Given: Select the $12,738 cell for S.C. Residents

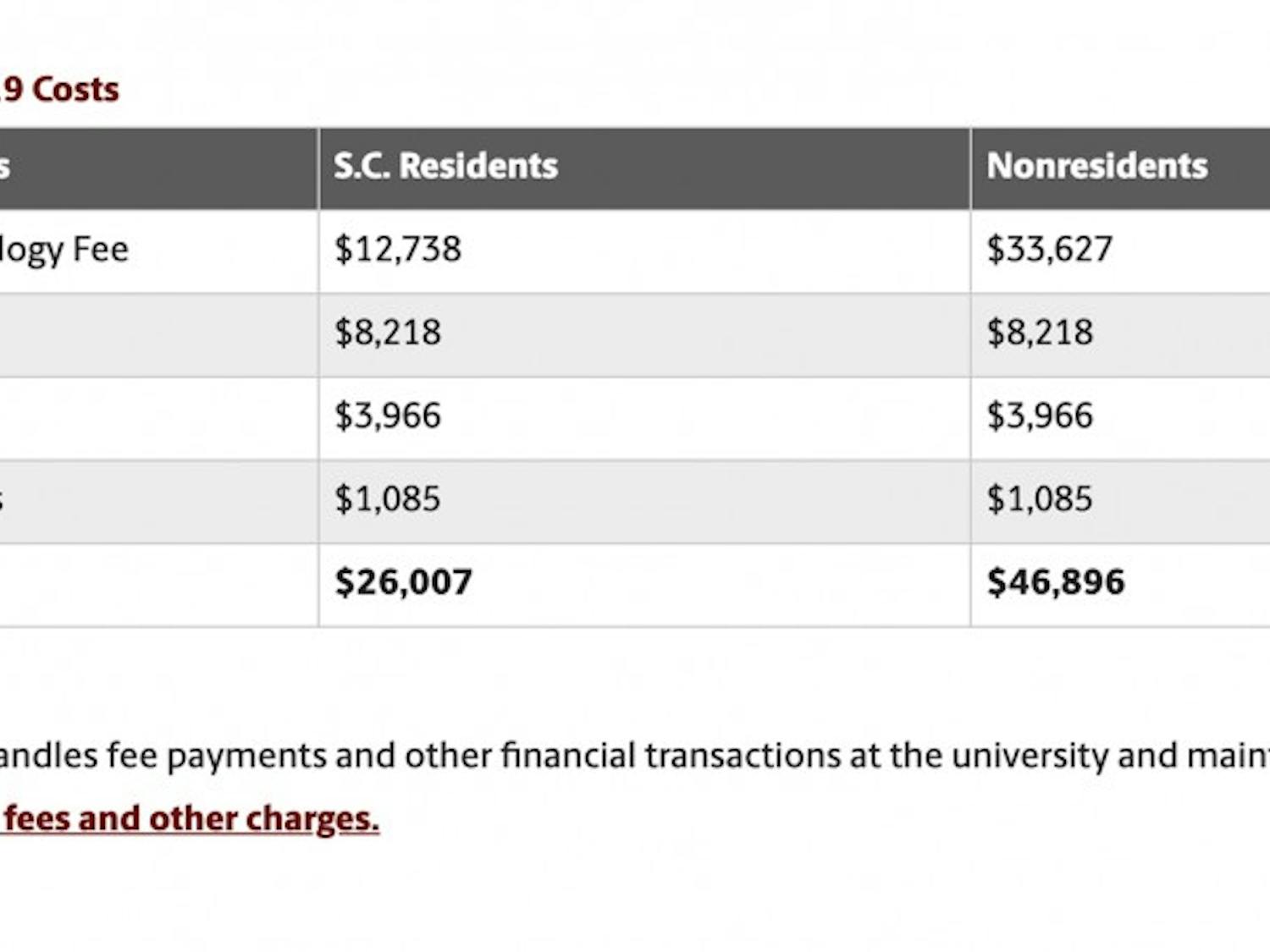Looking at the screenshot, I should [398, 249].
